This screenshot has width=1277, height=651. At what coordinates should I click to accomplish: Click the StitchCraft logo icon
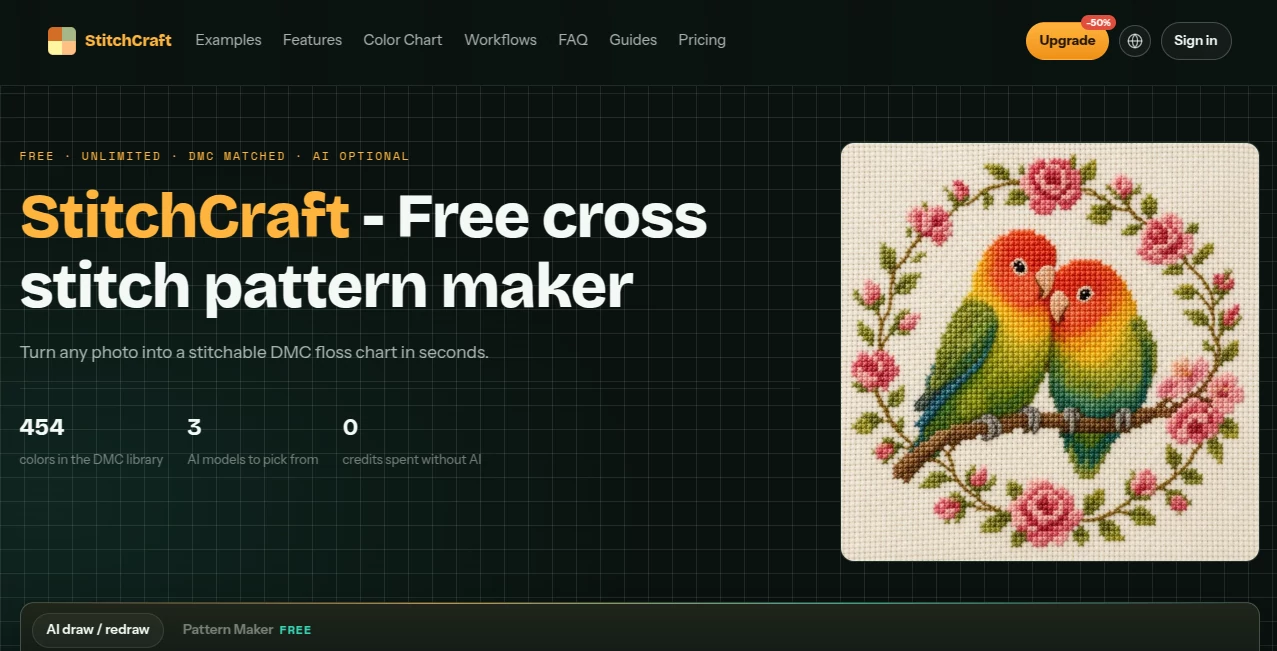(62, 41)
